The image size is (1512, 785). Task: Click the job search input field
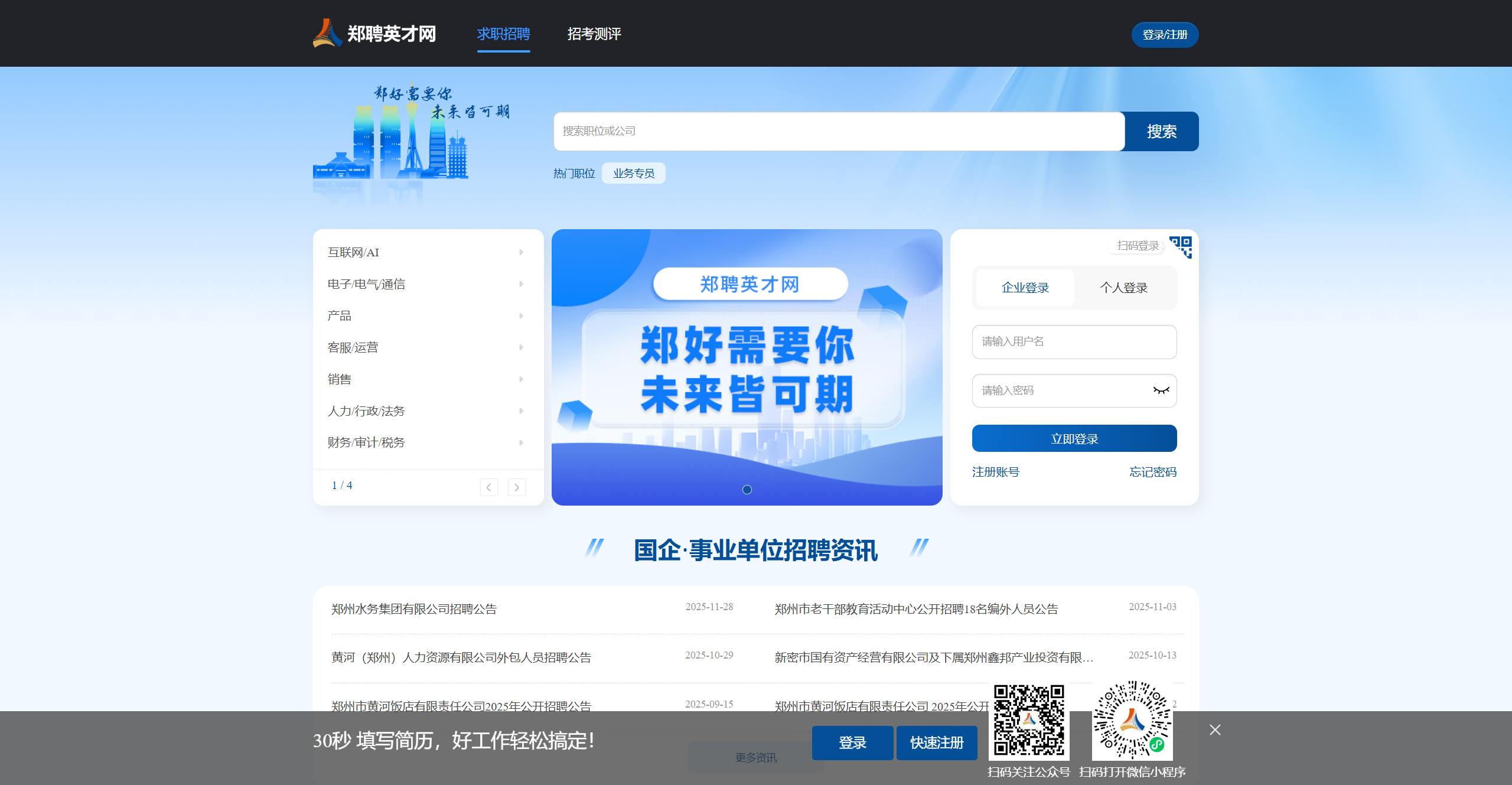[839, 131]
